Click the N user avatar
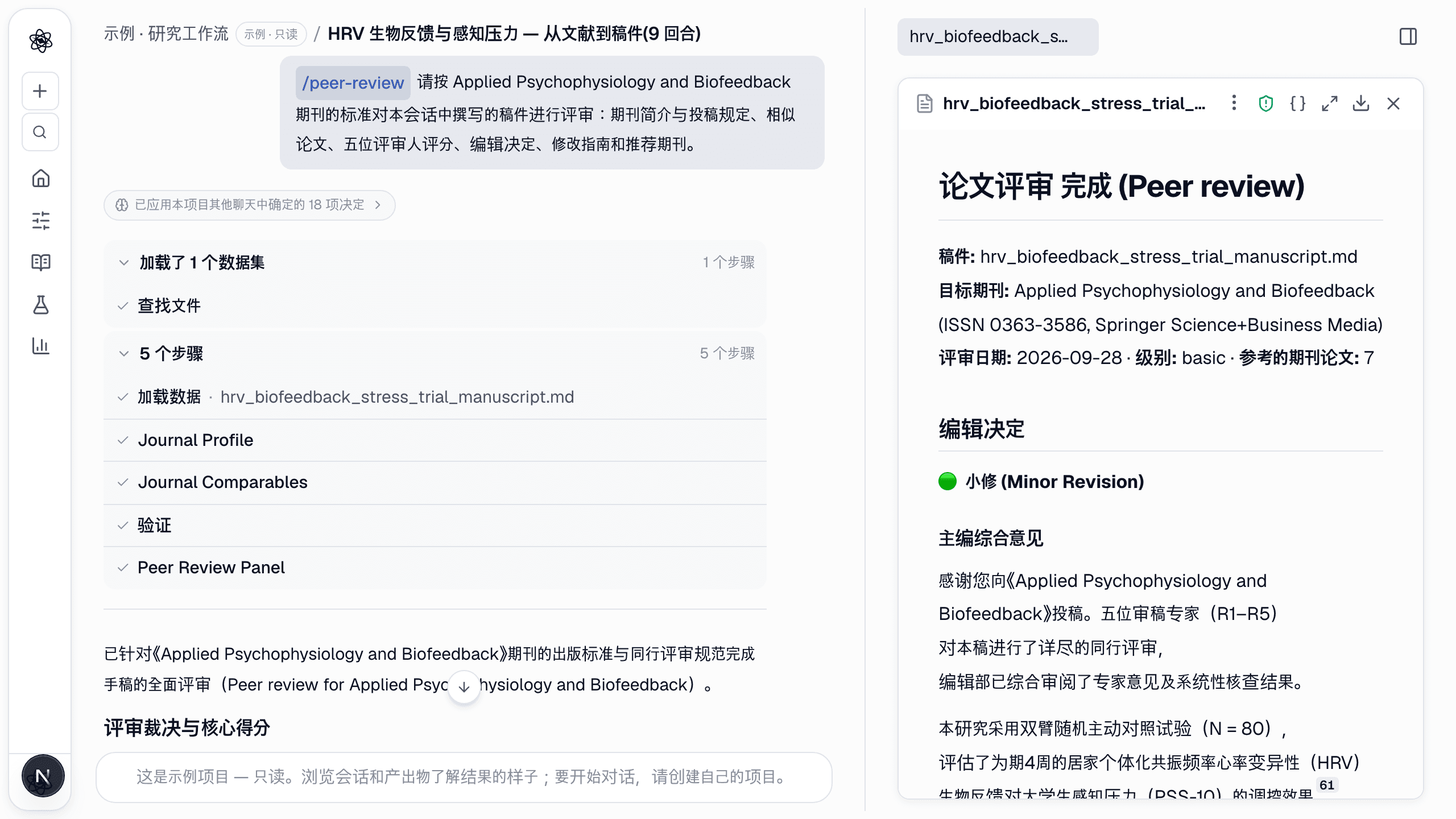The image size is (1456, 819). [43, 776]
